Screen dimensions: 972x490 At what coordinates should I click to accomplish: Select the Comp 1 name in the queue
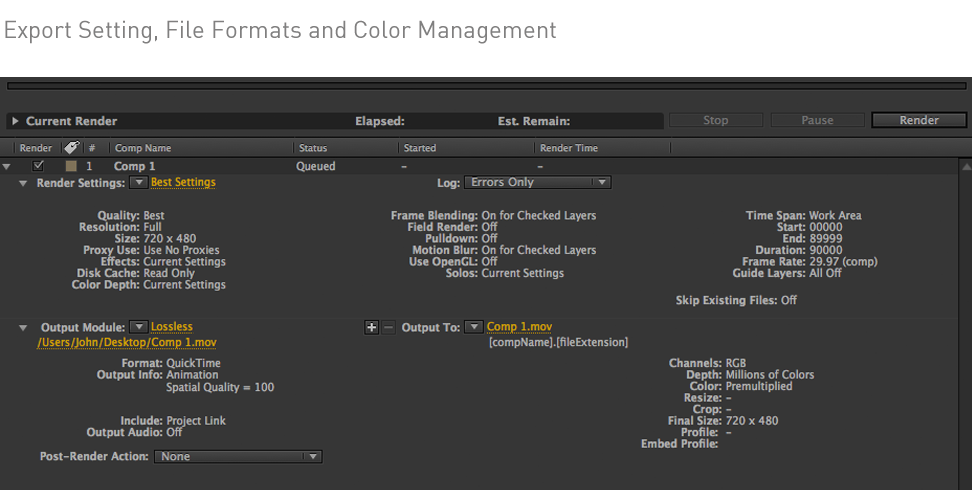(135, 166)
